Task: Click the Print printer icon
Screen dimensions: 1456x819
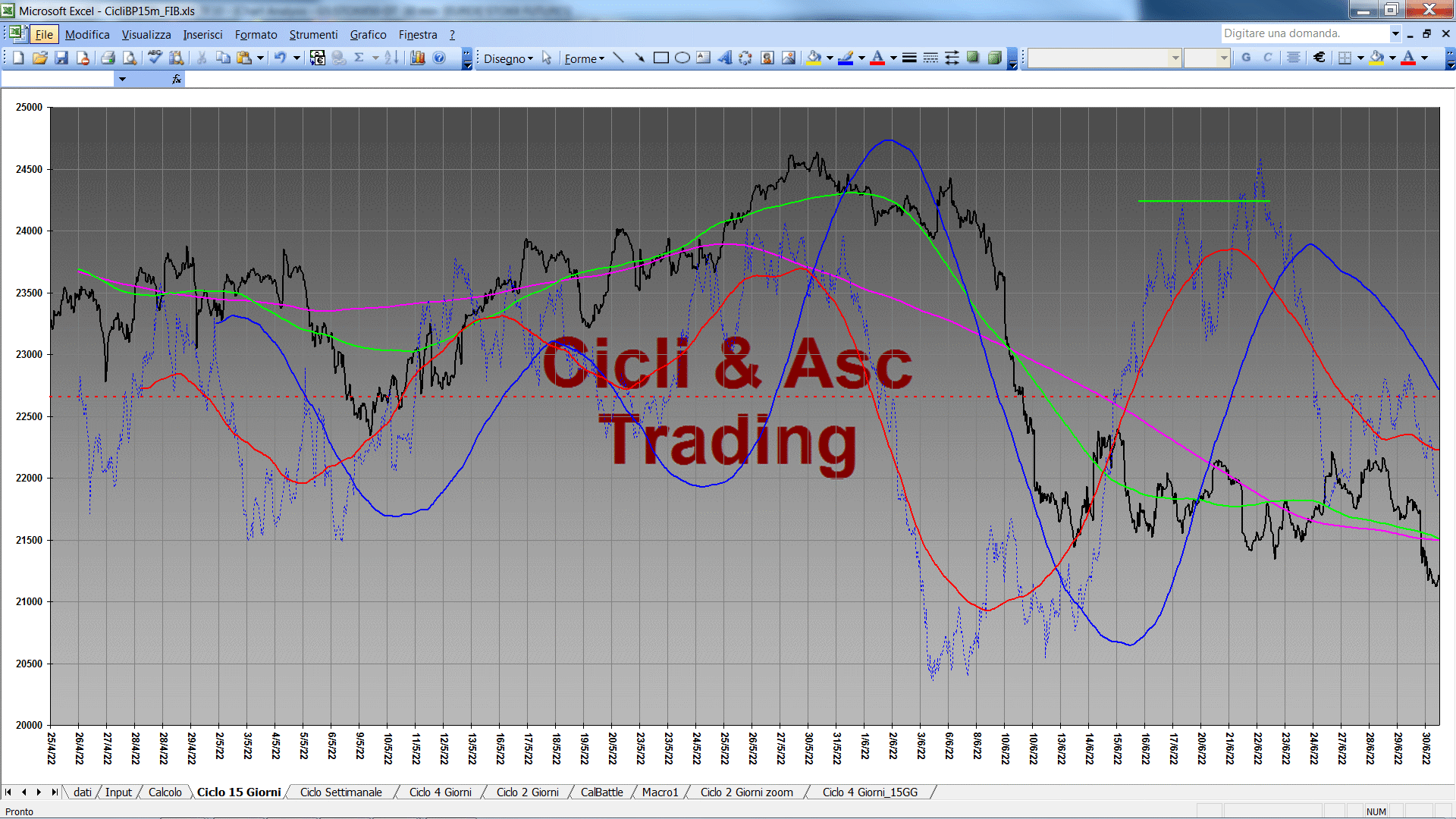Action: (x=108, y=58)
